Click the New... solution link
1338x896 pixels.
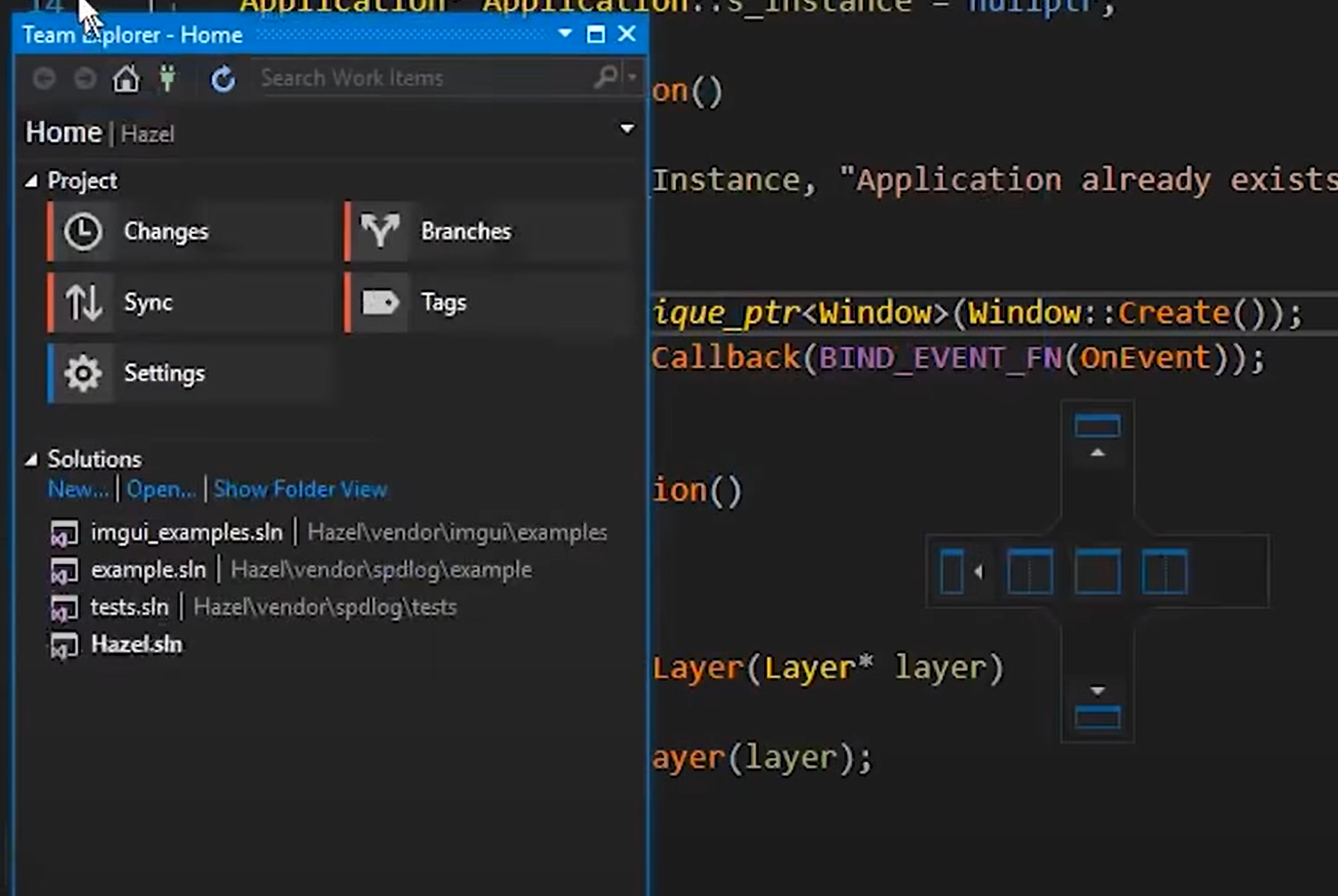pos(79,489)
